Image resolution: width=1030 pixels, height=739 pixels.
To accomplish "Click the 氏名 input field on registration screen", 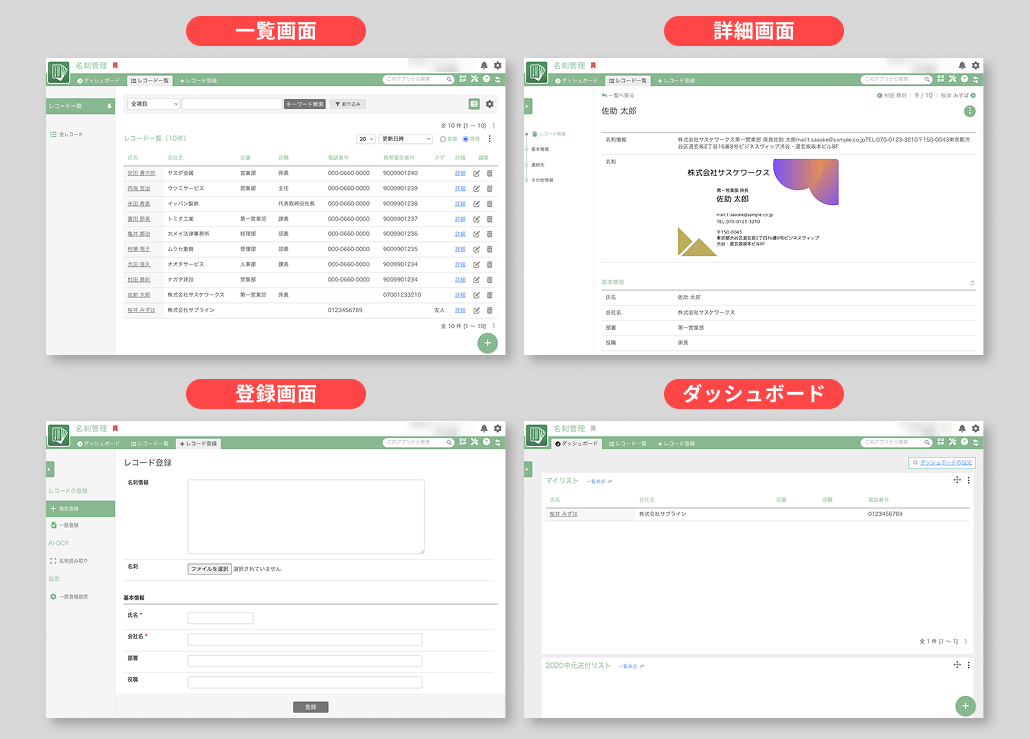I will [x=221, y=618].
